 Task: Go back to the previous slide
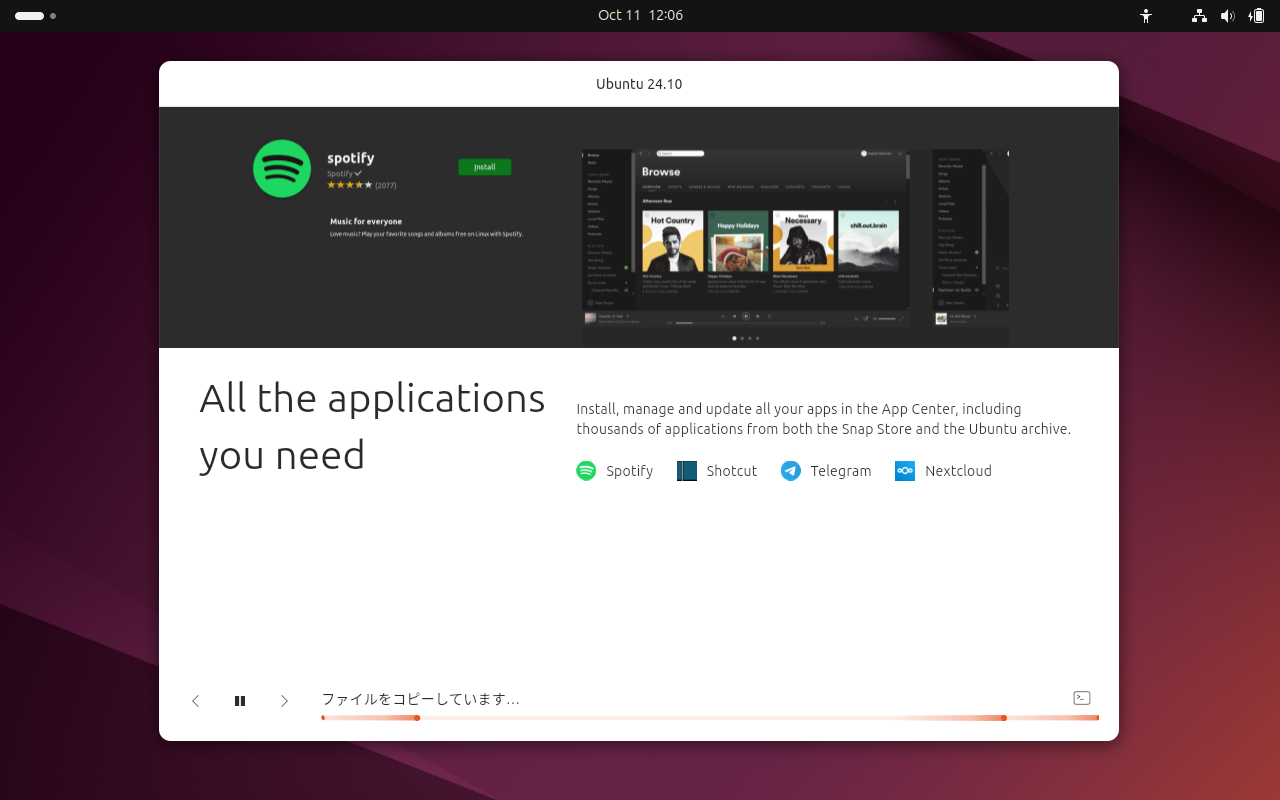[196, 700]
